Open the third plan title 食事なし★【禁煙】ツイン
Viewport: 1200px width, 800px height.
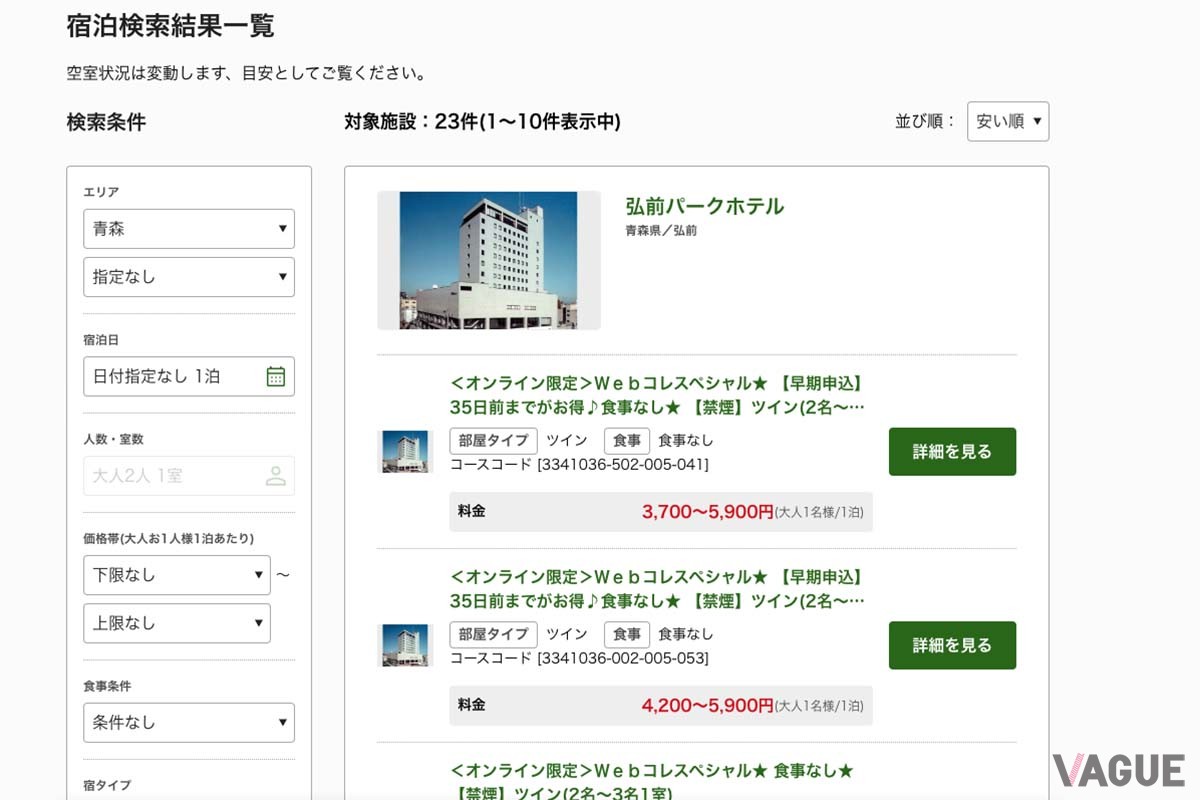652,783
